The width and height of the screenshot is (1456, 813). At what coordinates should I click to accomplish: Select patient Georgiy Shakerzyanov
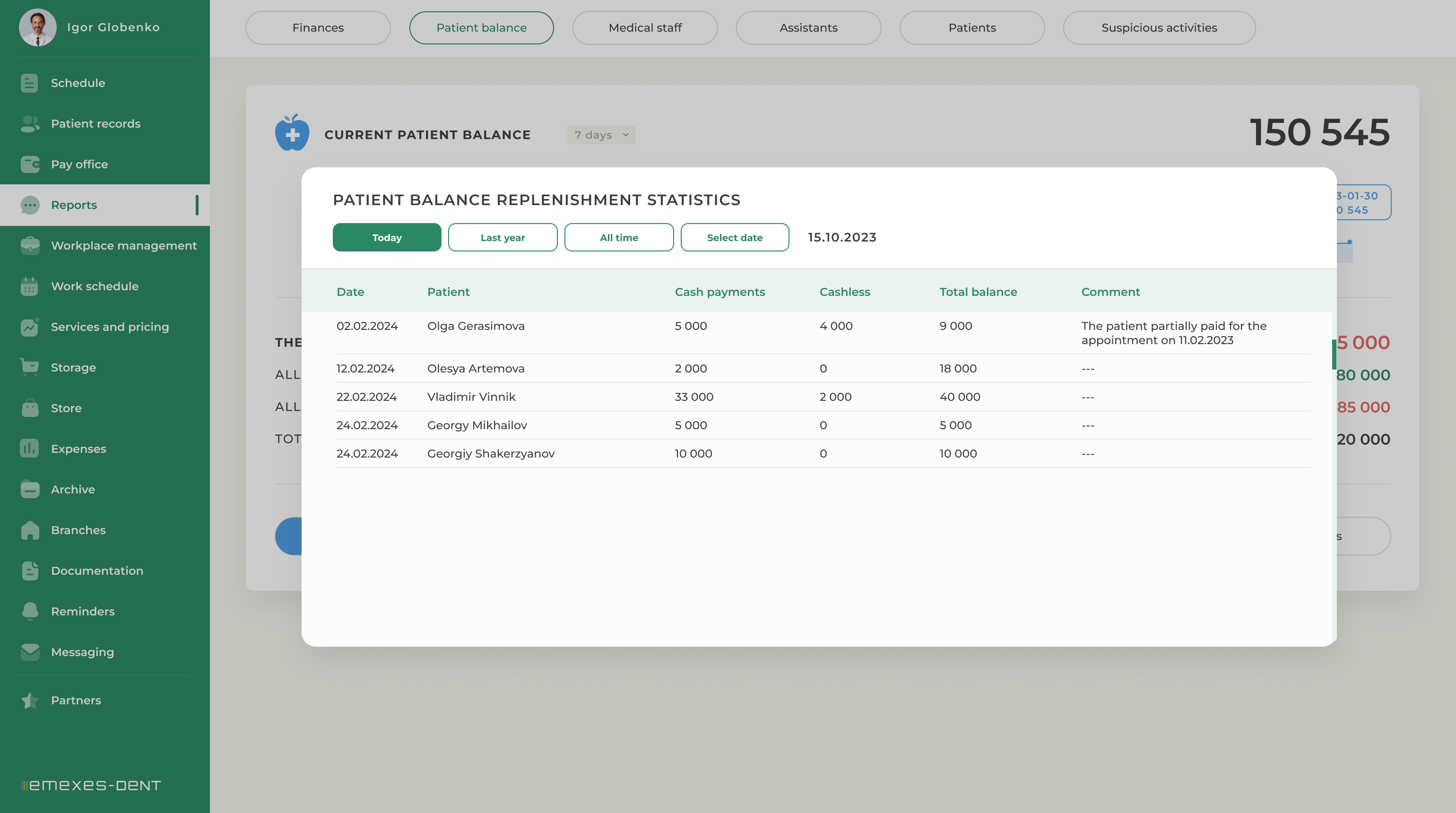[x=491, y=454]
